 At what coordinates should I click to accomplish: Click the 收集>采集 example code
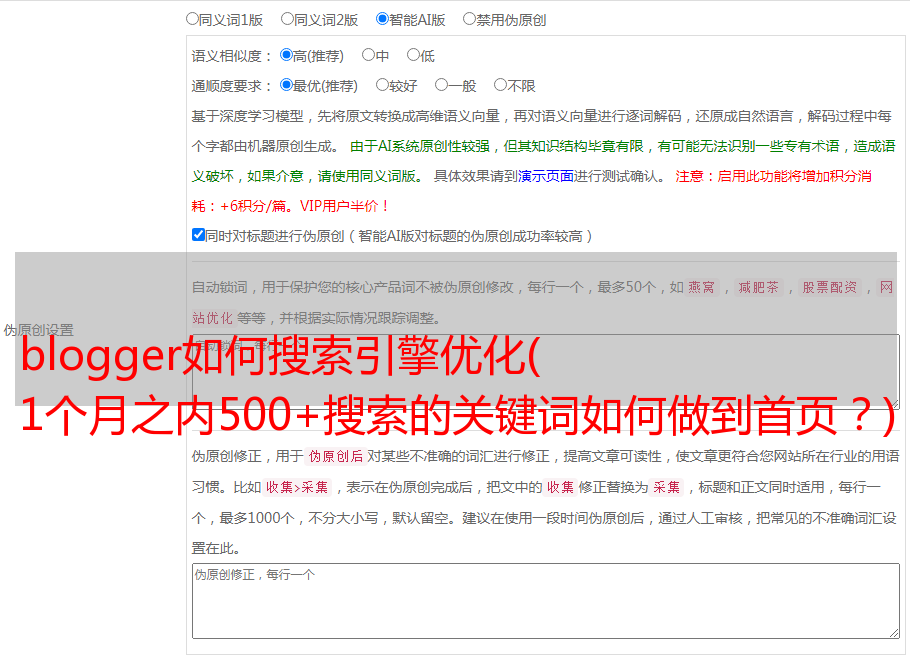297,487
